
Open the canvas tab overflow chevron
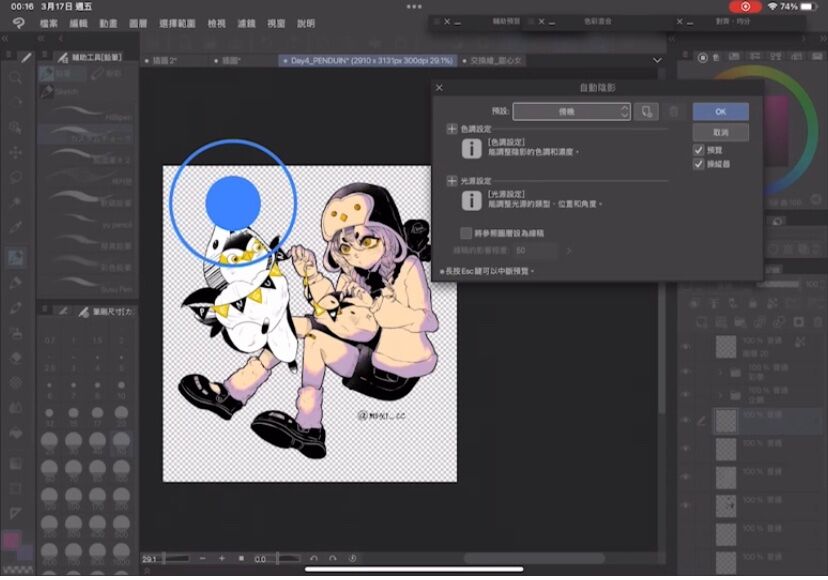tap(657, 60)
